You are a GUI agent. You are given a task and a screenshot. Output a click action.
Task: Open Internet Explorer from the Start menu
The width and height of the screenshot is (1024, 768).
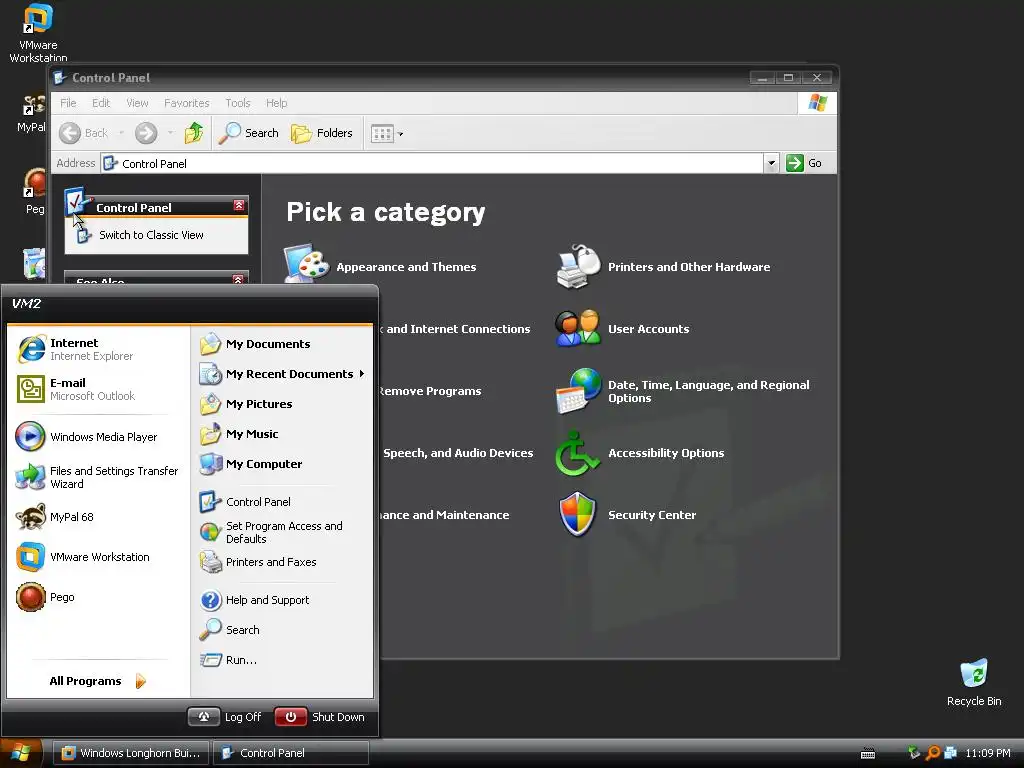pos(98,349)
